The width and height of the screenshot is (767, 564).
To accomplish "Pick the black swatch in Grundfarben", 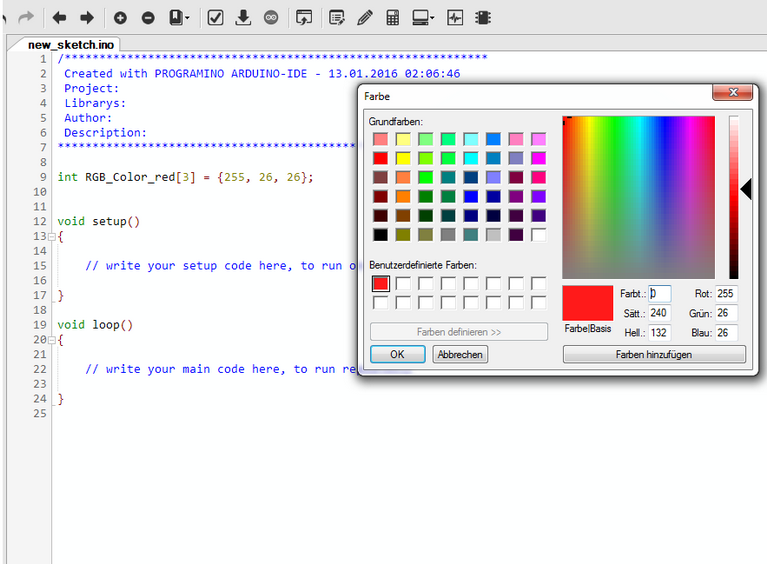I will tap(381, 235).
